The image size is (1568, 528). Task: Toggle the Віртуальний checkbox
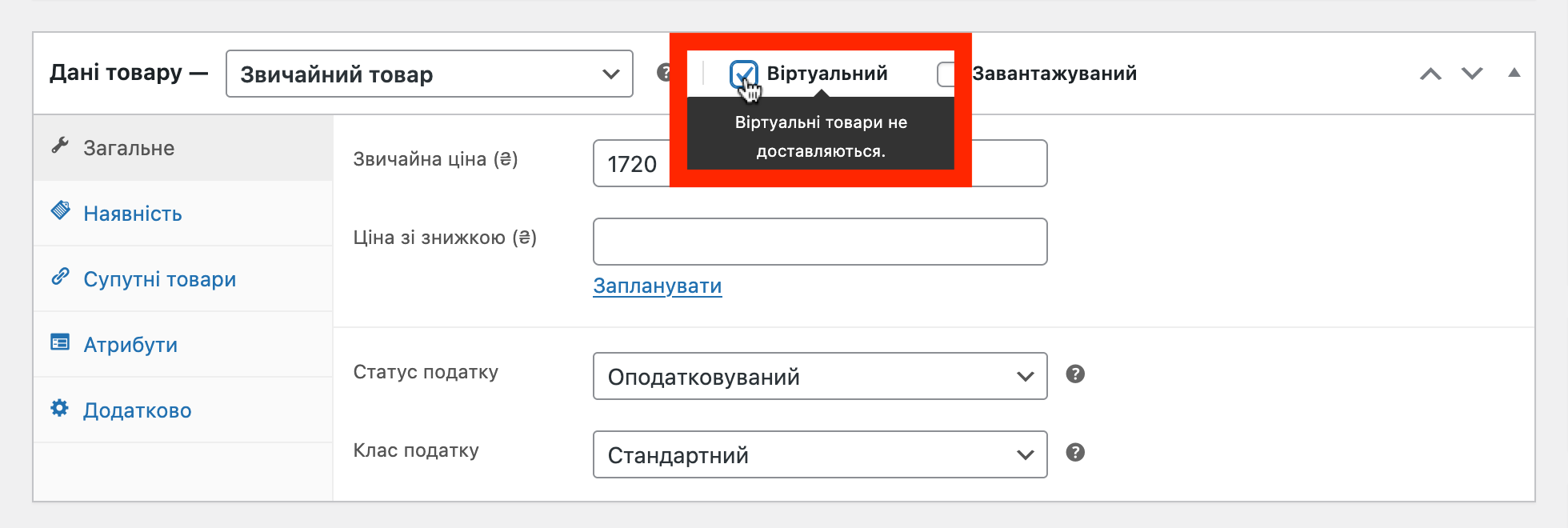744,74
